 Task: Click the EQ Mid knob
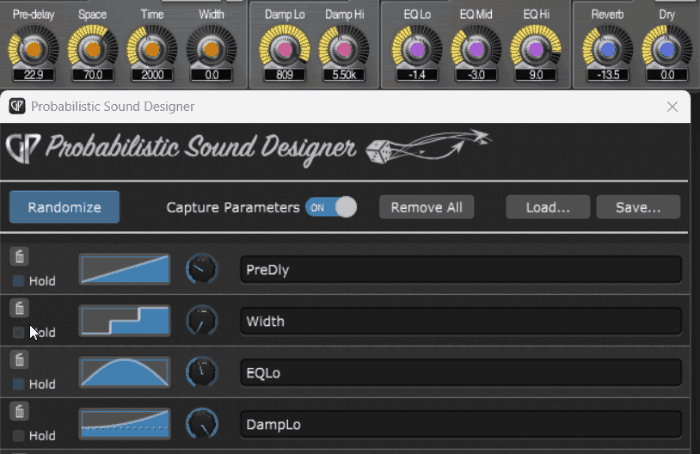pos(476,50)
